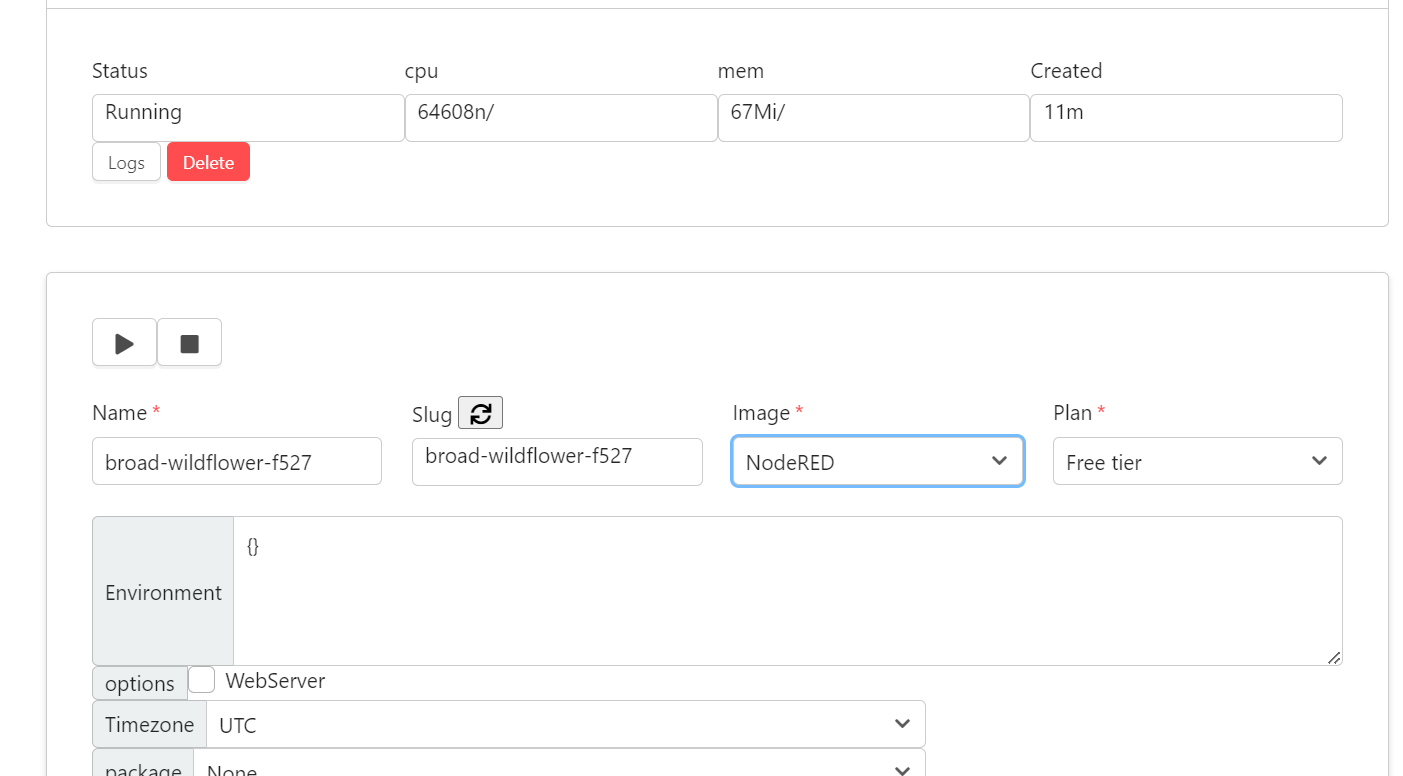Click the Status field showing Running
The image size is (1403, 776).
248,118
